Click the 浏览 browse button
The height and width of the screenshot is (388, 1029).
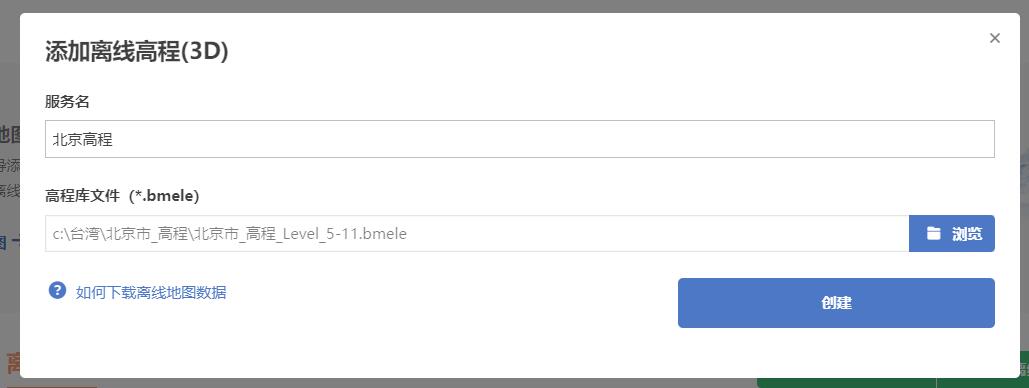tap(952, 233)
